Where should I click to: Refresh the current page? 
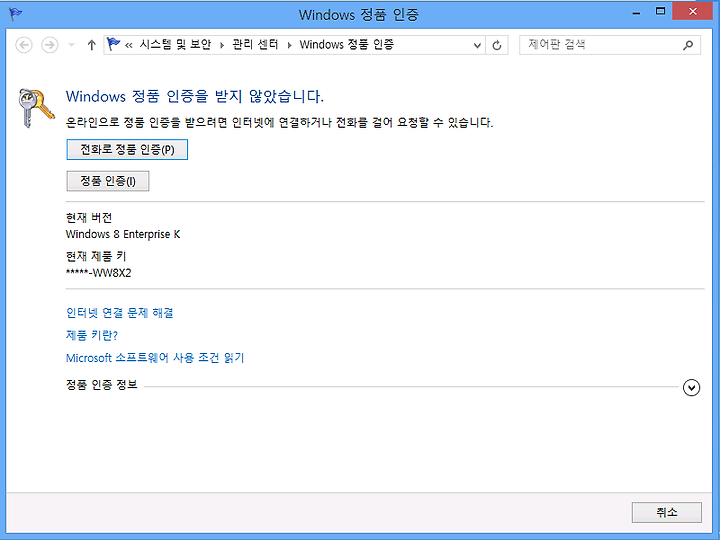(x=497, y=45)
